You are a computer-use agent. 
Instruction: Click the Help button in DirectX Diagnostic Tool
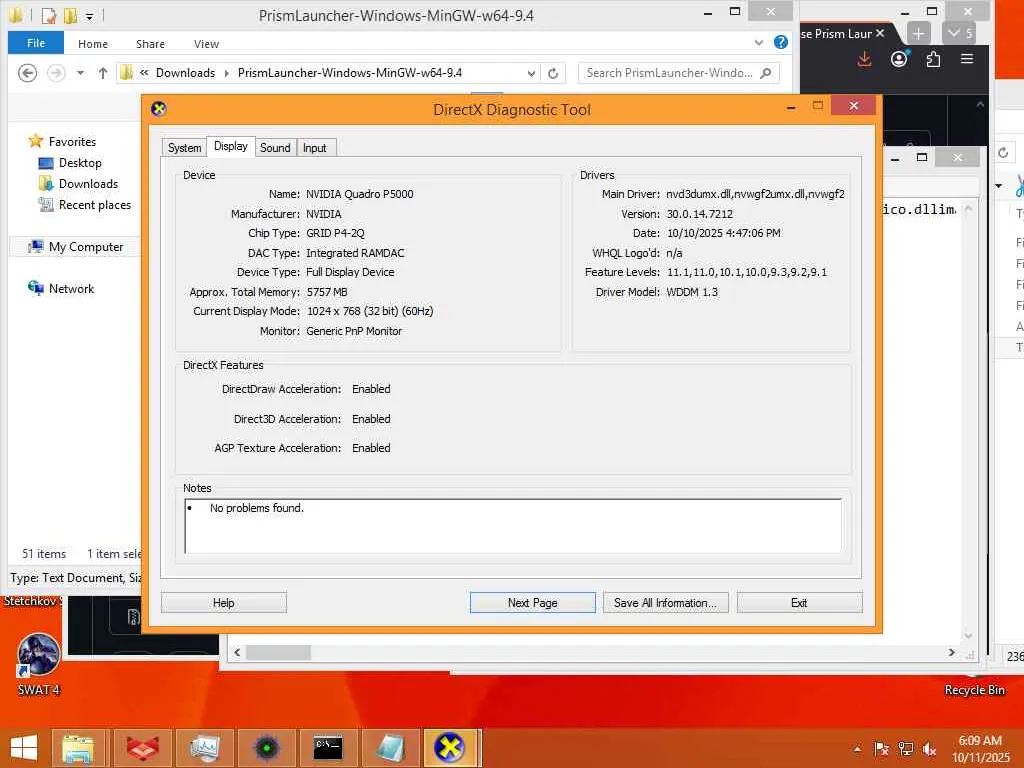tap(223, 603)
